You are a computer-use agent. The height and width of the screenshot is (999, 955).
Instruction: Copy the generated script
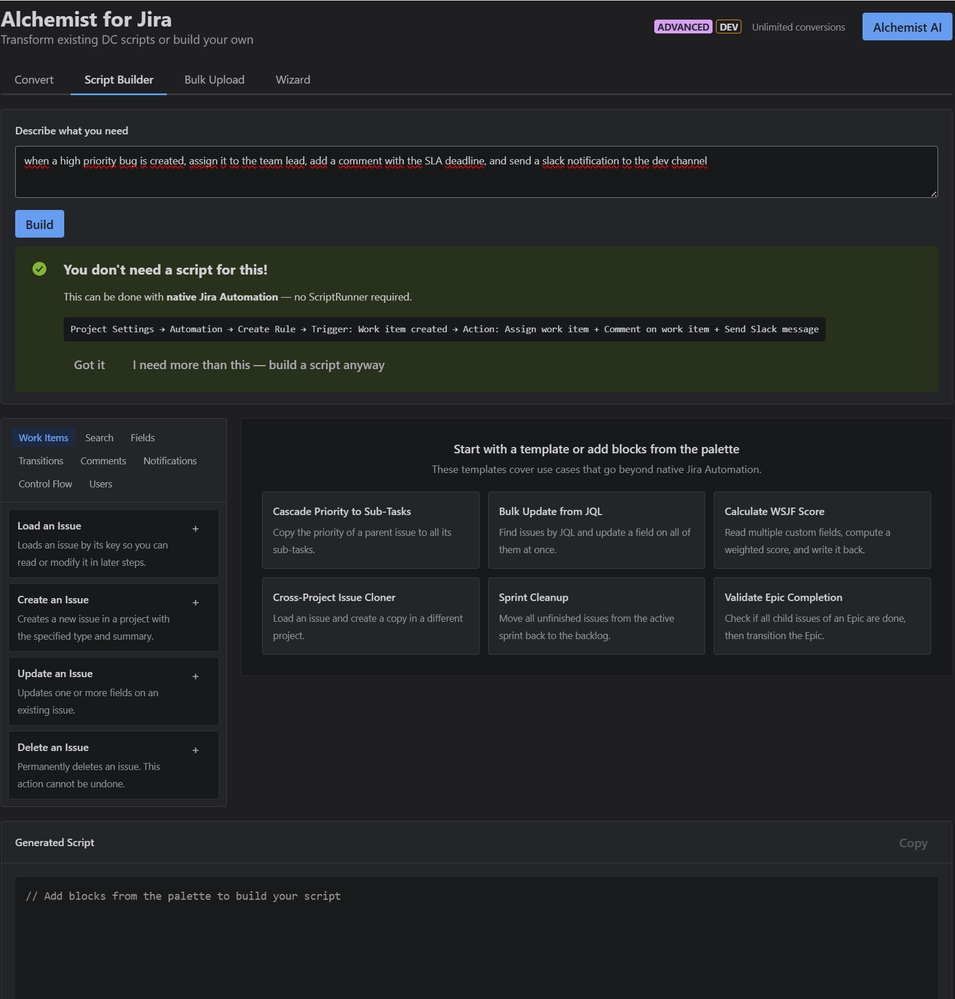912,843
